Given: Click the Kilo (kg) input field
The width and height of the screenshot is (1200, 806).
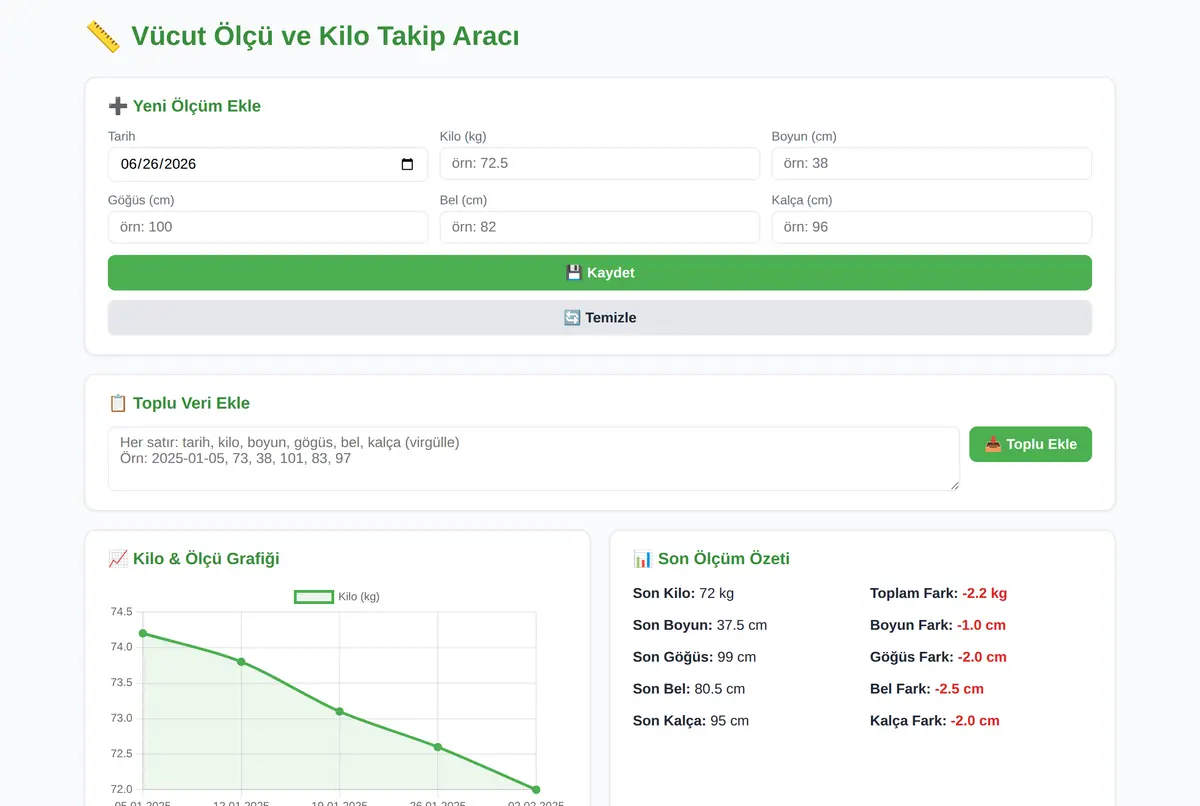Looking at the screenshot, I should coord(600,164).
